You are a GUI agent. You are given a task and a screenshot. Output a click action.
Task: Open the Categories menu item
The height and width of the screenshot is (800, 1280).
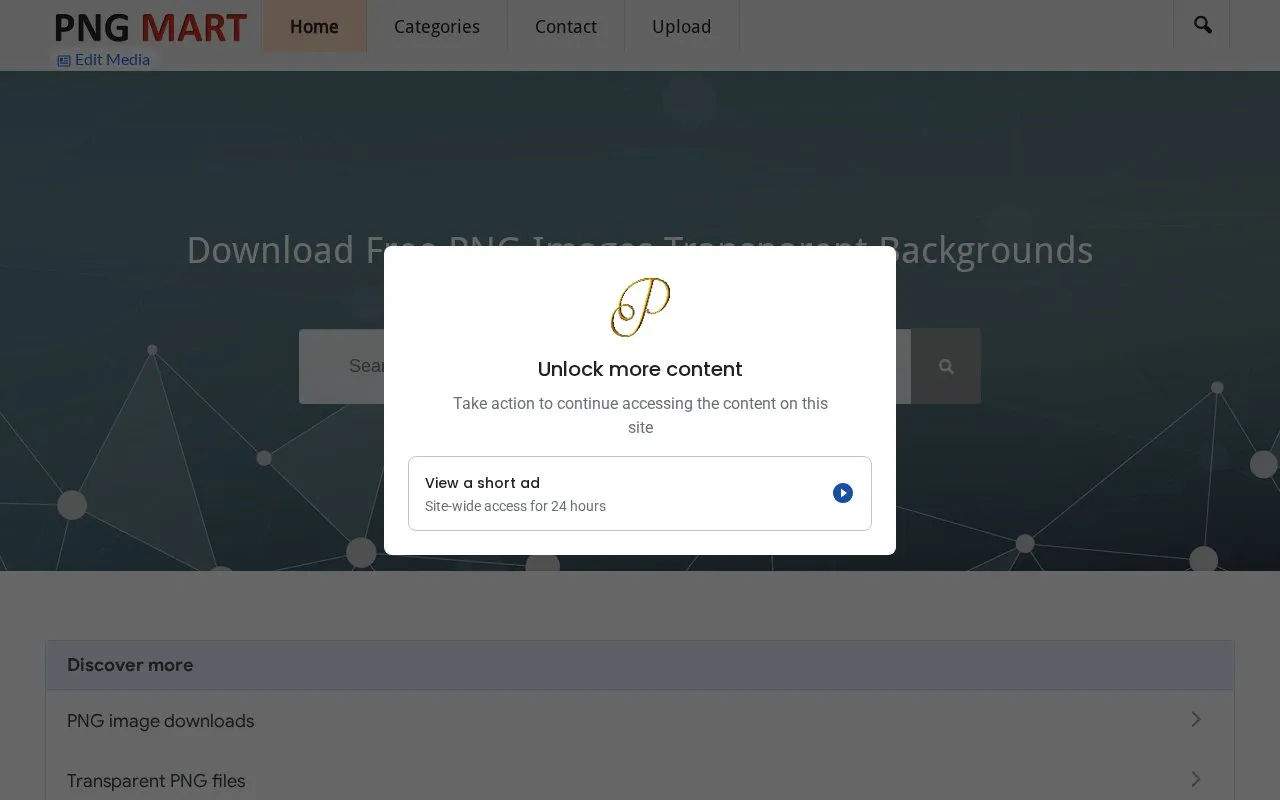coord(437,26)
